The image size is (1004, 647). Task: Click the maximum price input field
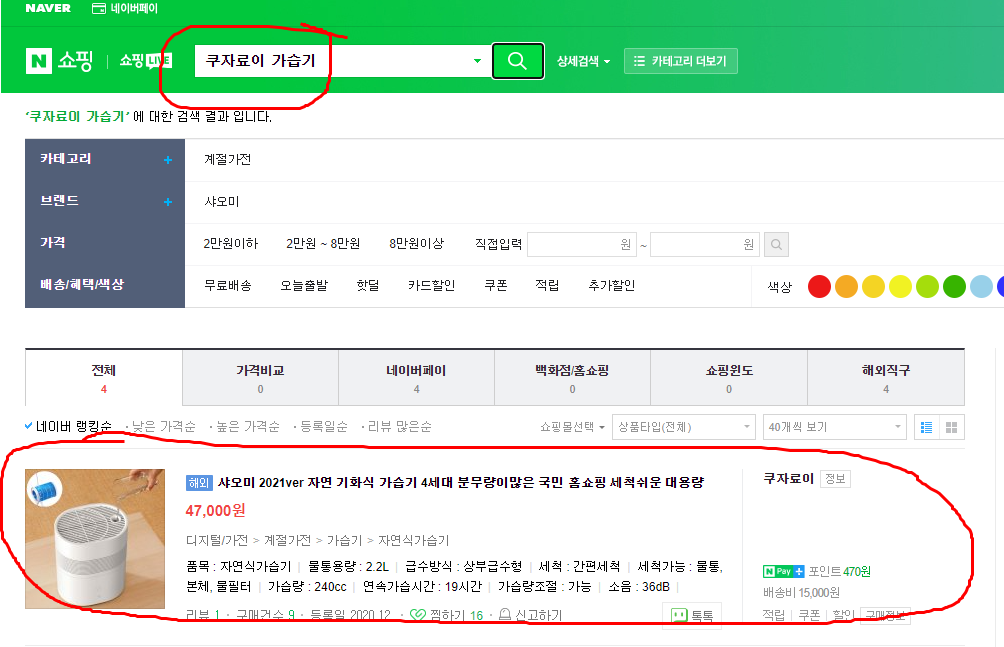704,244
